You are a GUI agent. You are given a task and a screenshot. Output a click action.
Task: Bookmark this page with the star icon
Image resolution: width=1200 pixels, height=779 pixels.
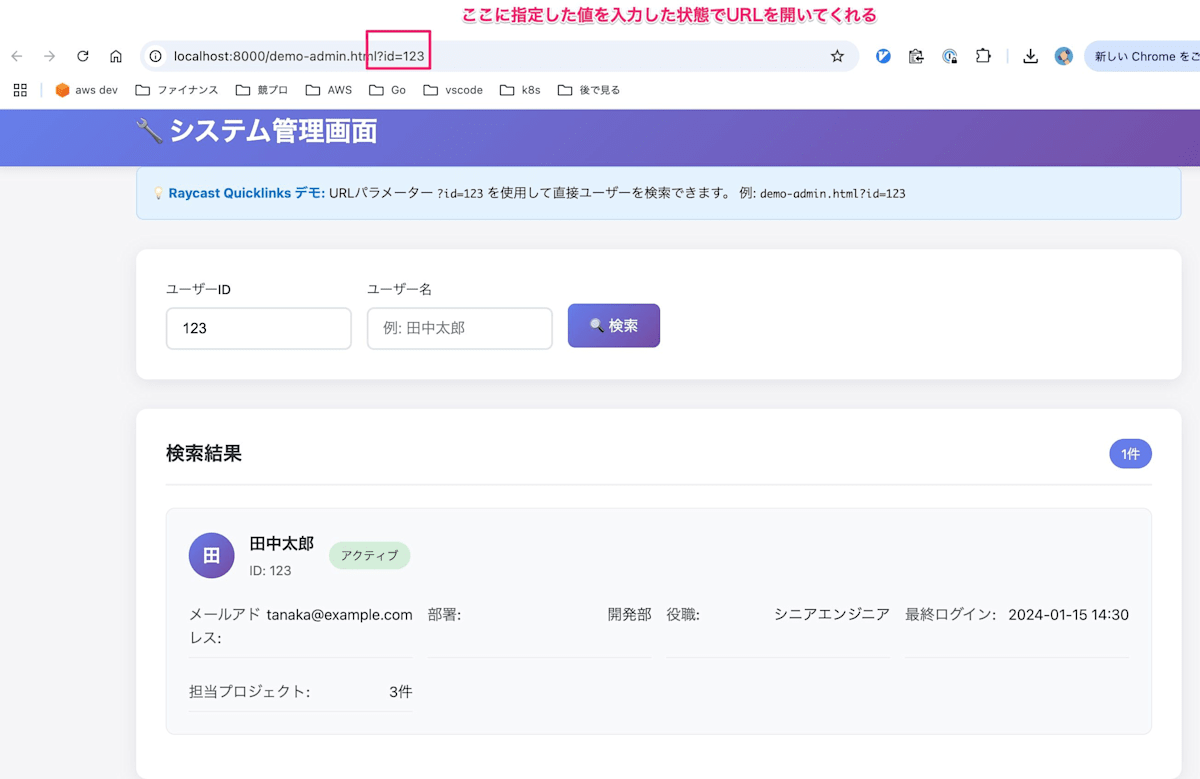point(837,56)
